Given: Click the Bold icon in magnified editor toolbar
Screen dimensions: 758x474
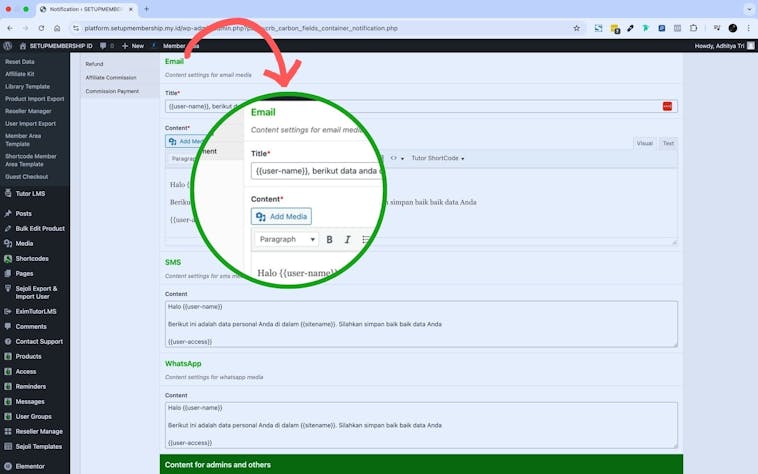Looking at the screenshot, I should coord(329,239).
